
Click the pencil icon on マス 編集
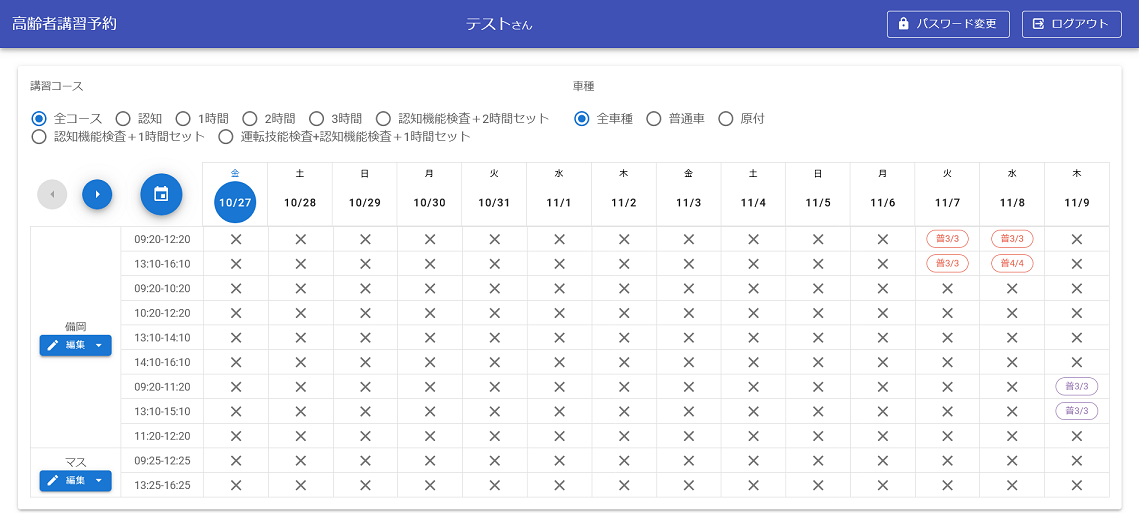53,481
